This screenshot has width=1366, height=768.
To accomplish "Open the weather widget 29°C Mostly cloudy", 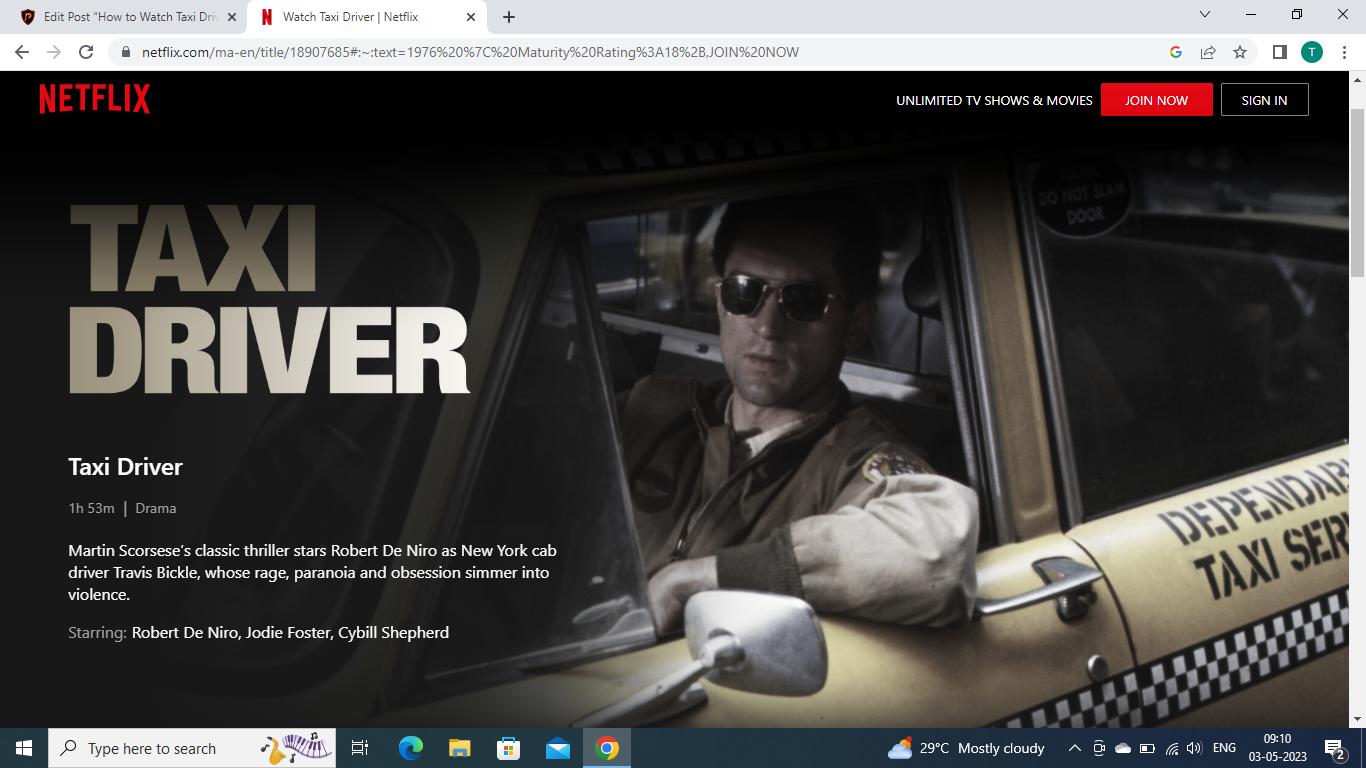I will tap(966, 748).
